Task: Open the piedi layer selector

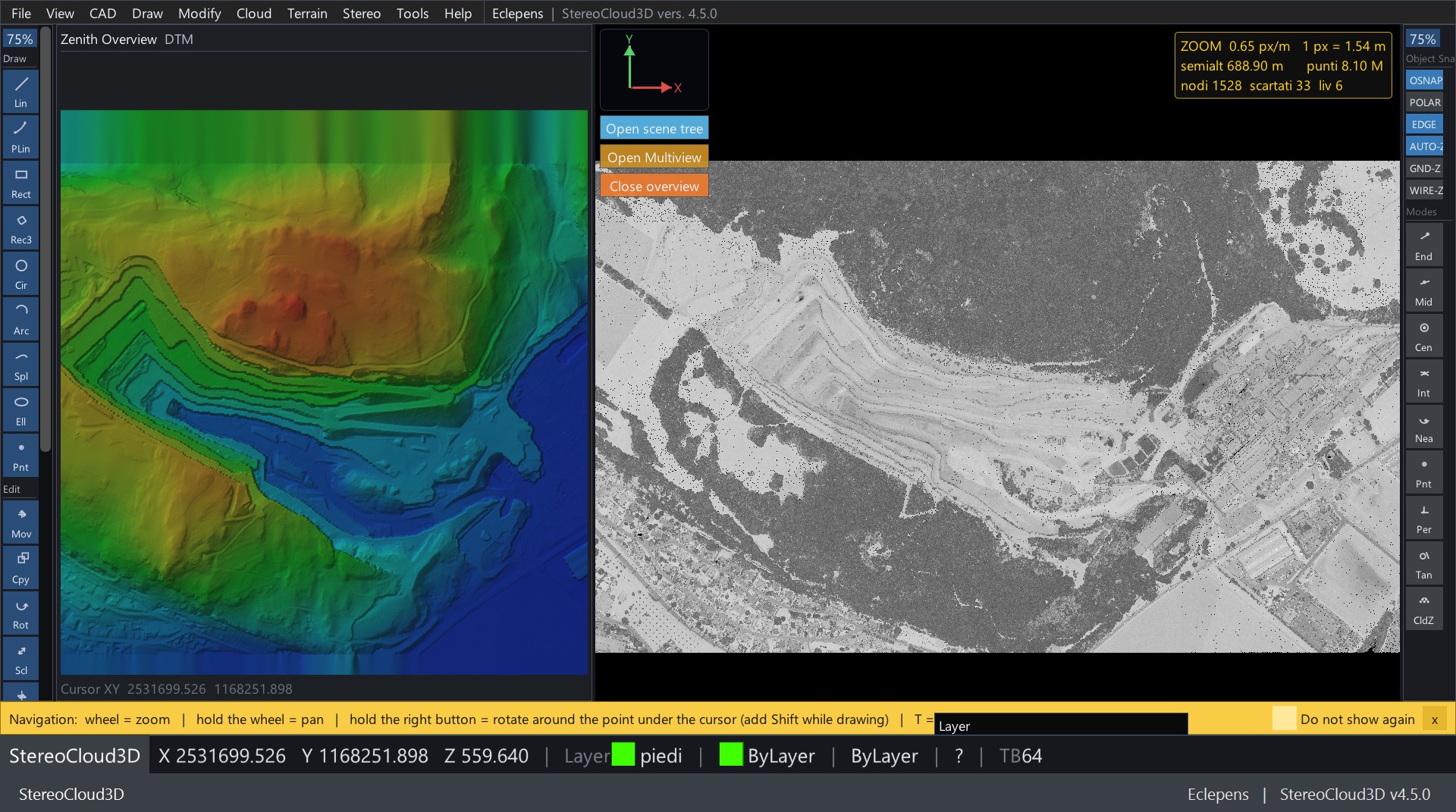Action: coord(661,756)
